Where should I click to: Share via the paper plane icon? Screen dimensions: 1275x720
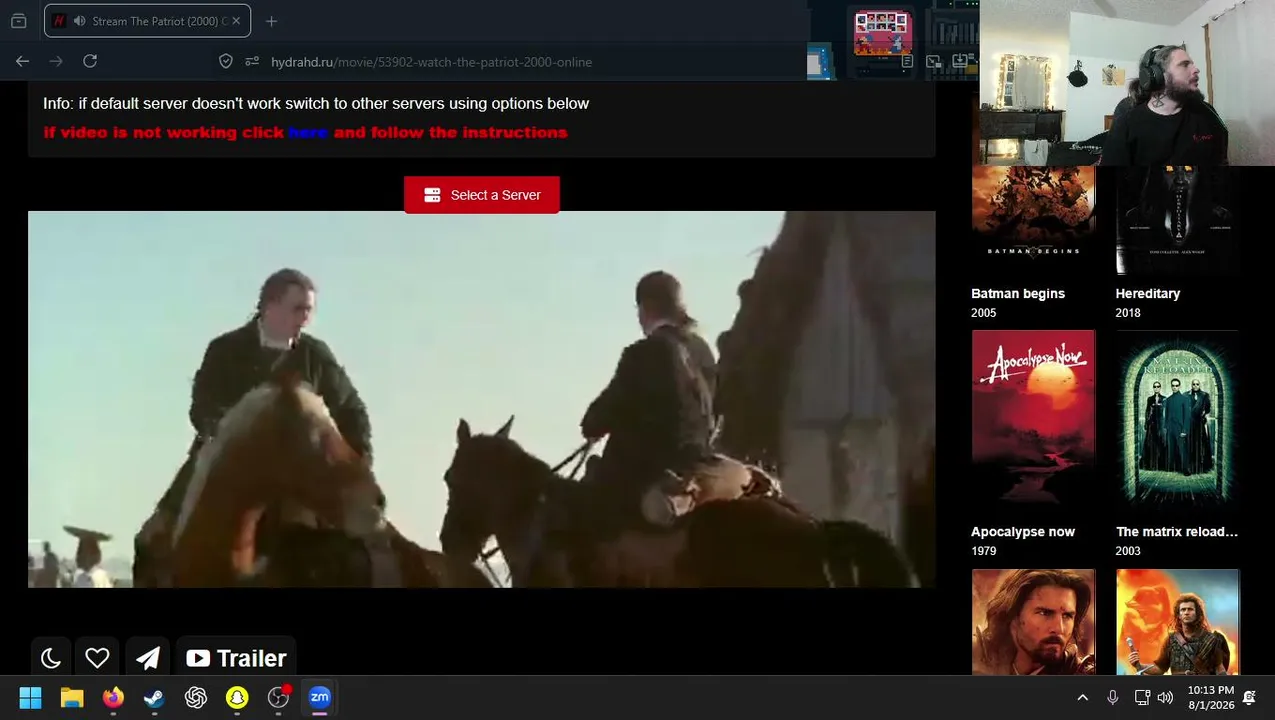148,658
